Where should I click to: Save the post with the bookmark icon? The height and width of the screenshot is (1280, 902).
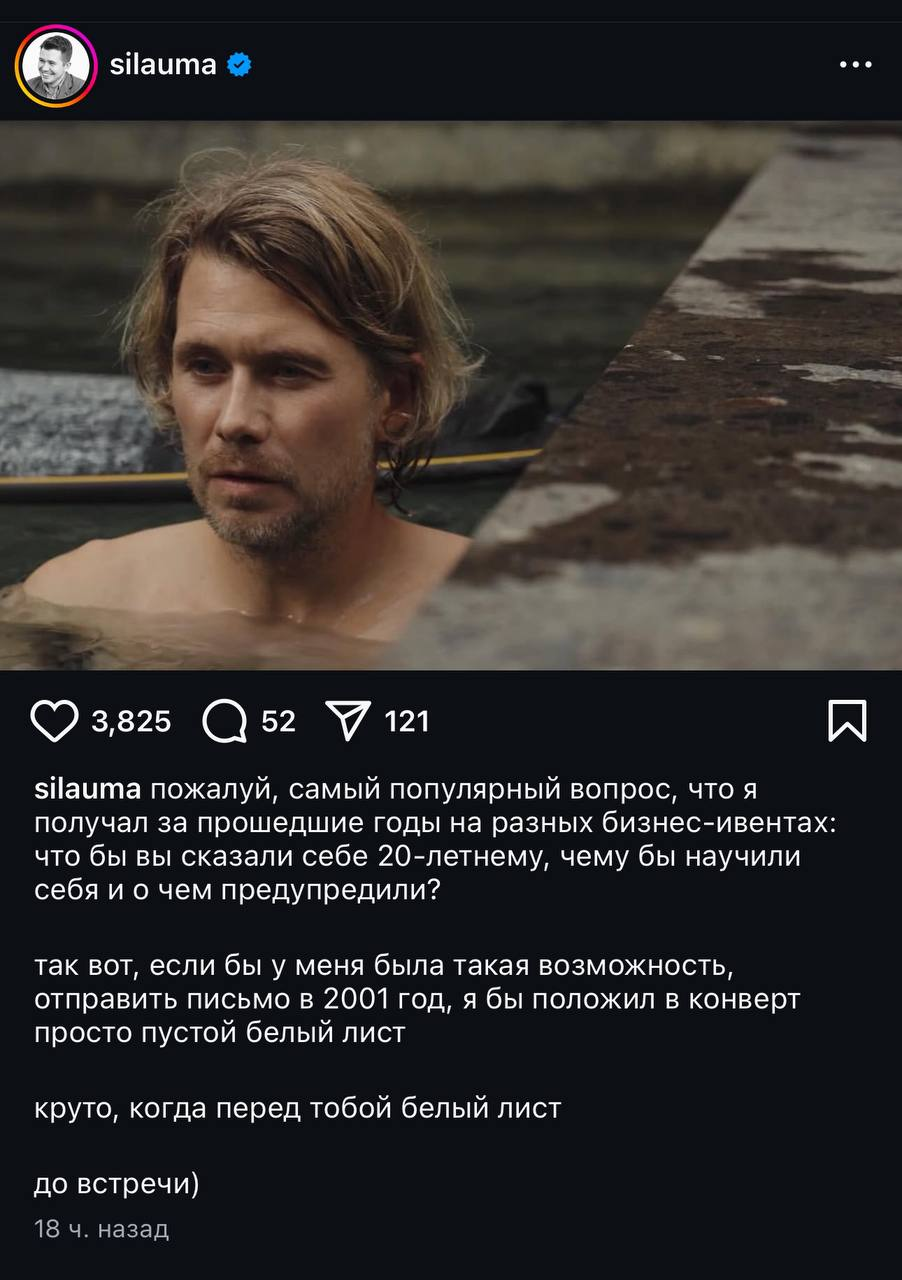coord(847,720)
